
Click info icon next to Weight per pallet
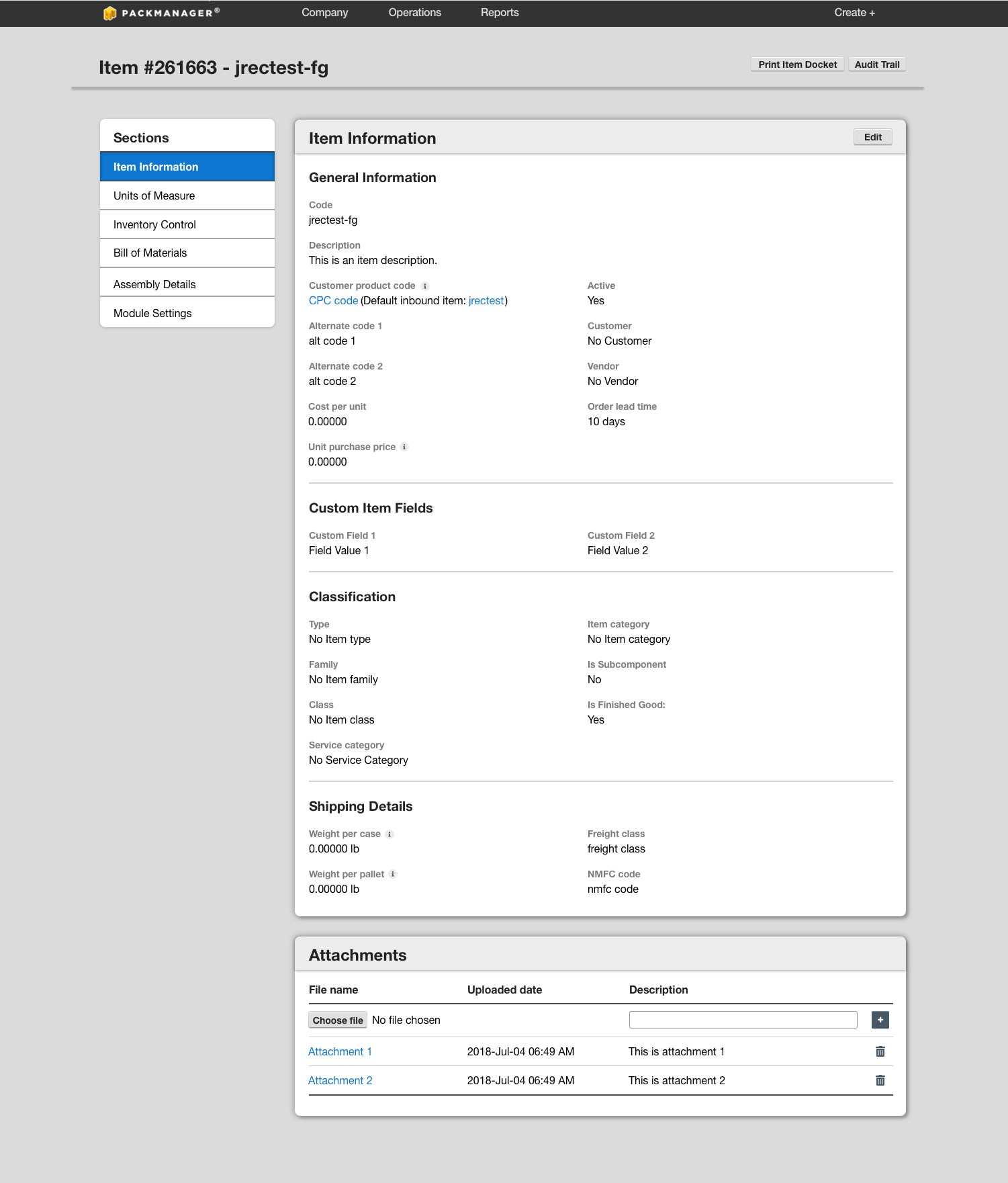[x=394, y=874]
